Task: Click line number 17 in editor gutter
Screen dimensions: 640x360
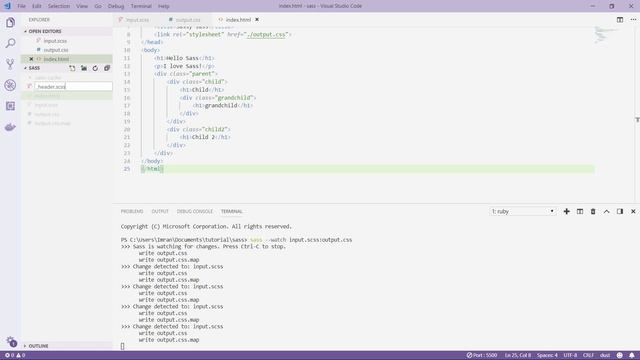Action: tap(127, 105)
